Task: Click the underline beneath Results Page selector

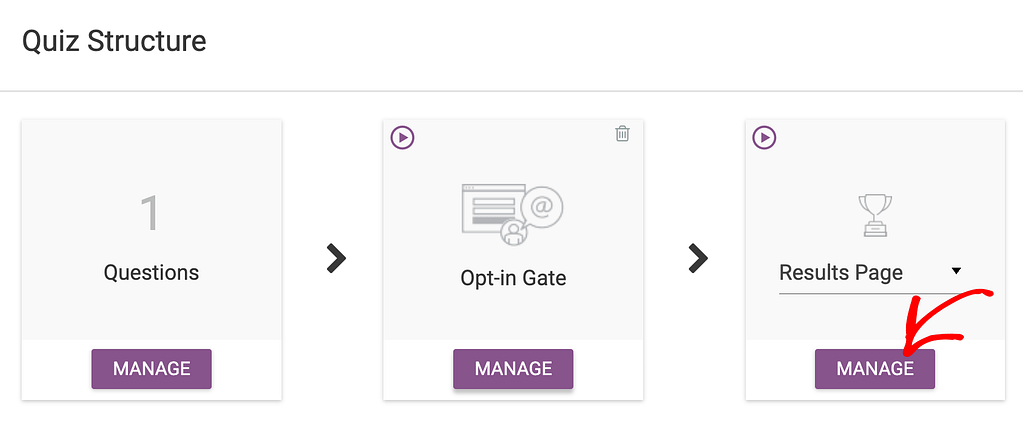Action: [871, 294]
